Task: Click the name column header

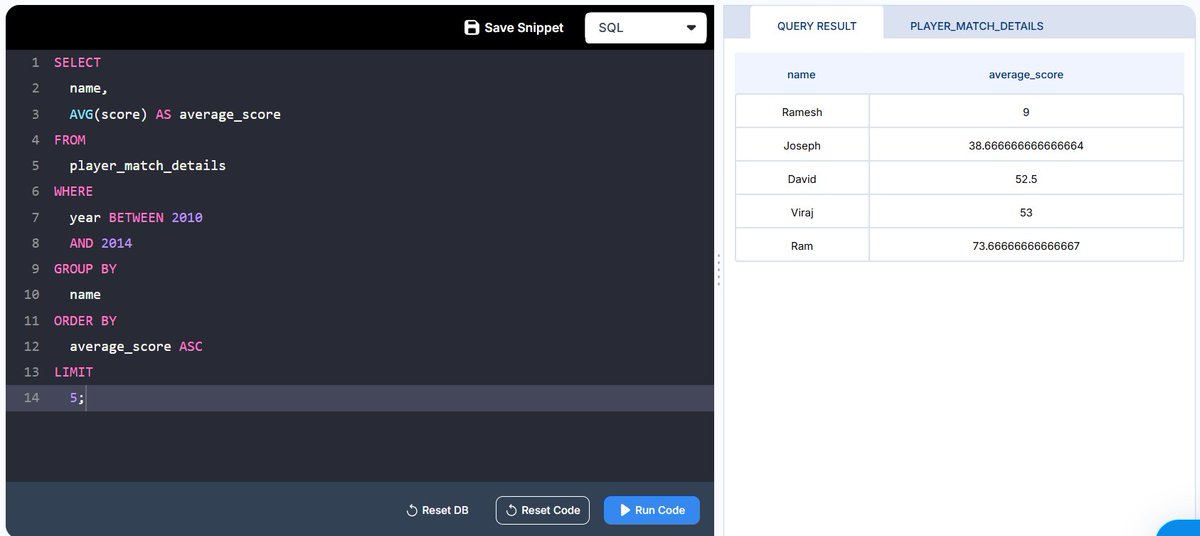Action: 801,74
